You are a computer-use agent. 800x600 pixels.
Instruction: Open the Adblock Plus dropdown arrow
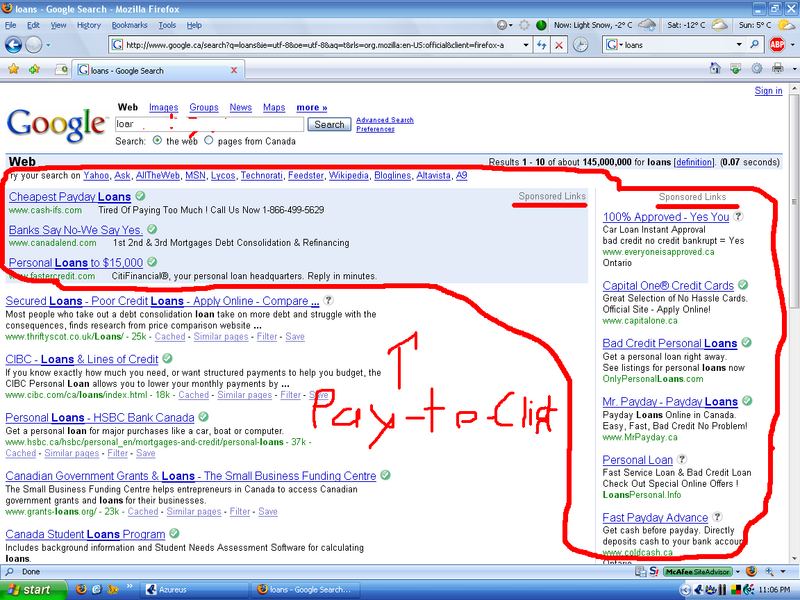(792, 45)
